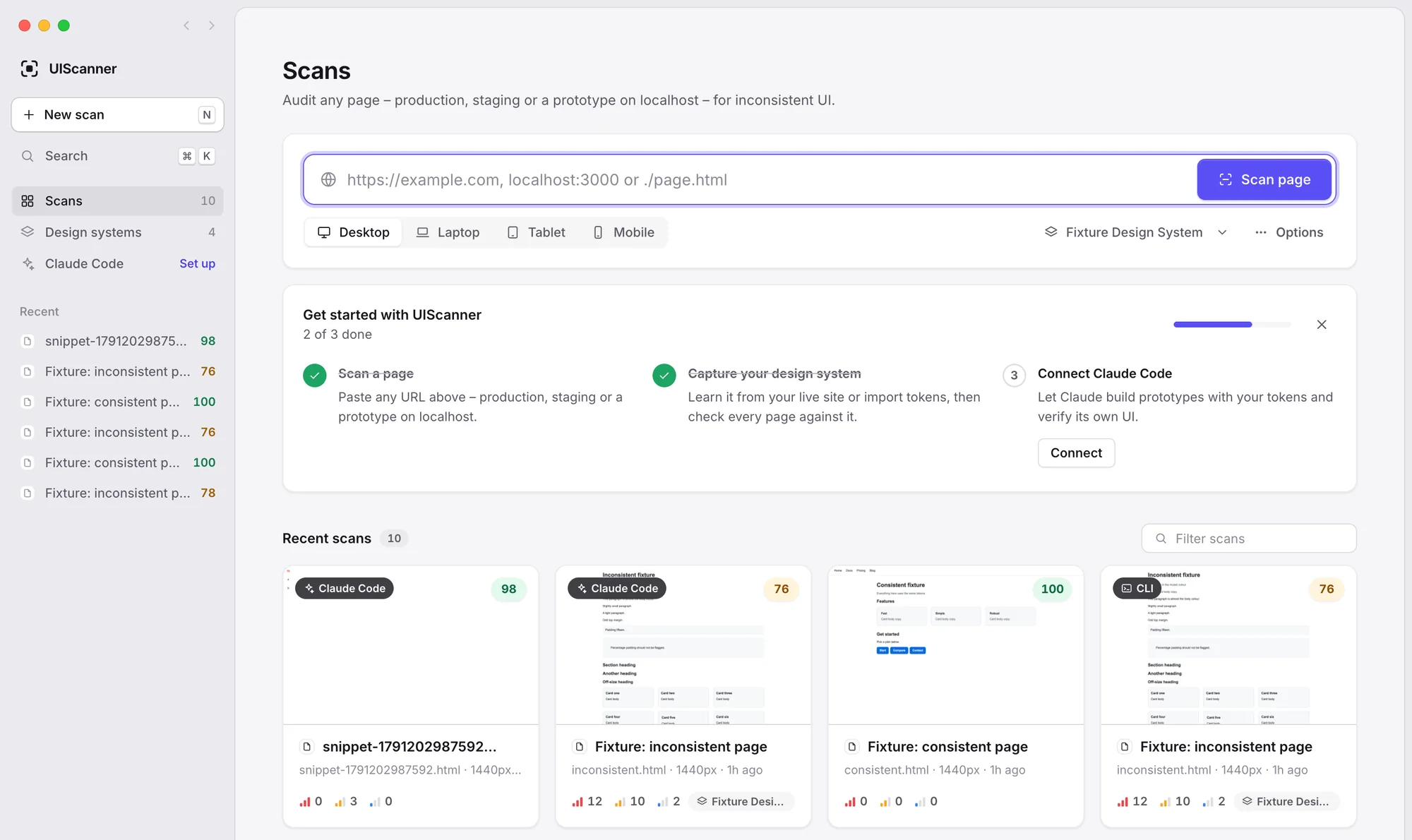Click the Capture your design system checkmark

click(664, 376)
